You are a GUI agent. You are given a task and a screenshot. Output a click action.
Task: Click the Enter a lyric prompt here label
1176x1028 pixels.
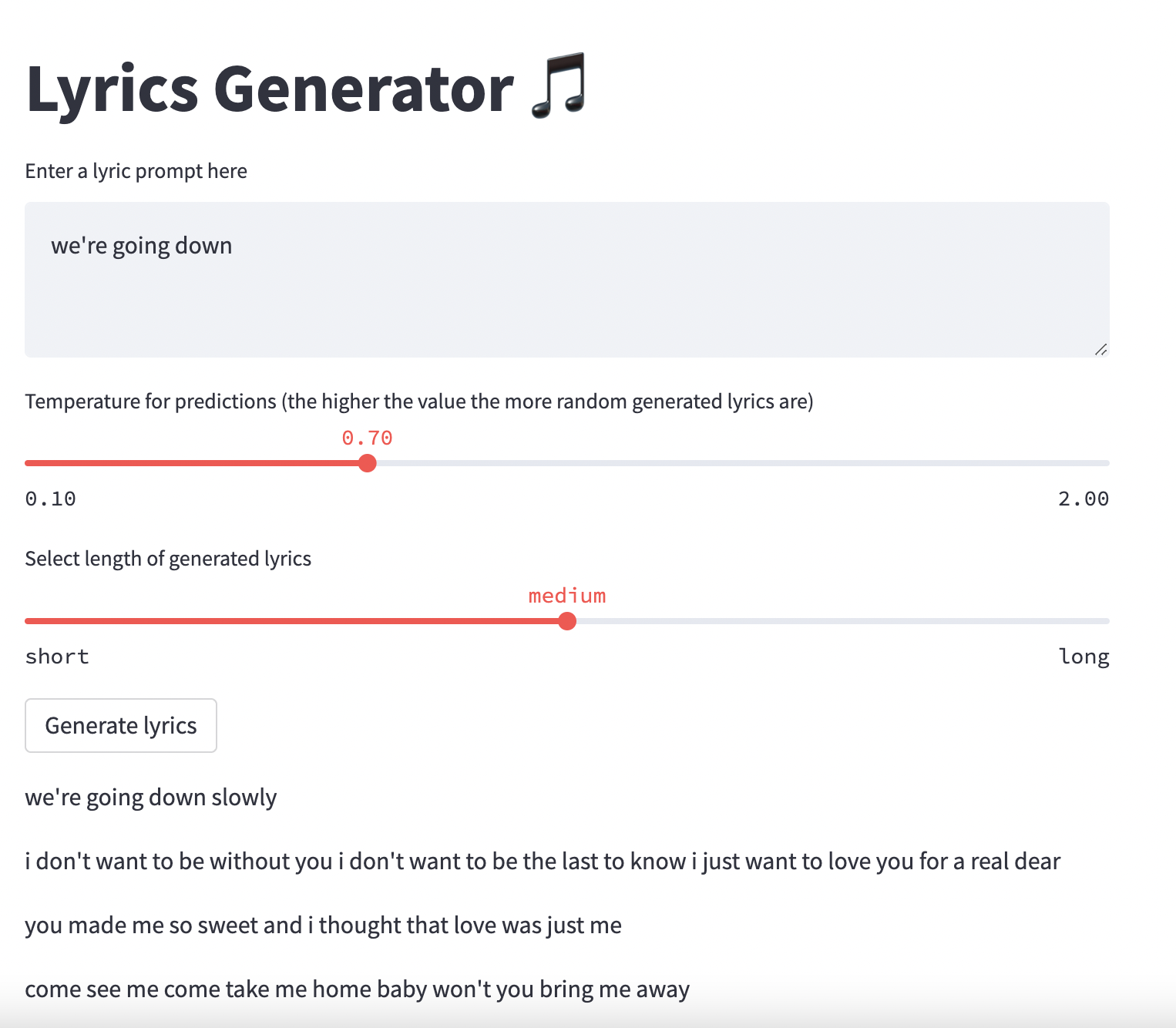136,170
